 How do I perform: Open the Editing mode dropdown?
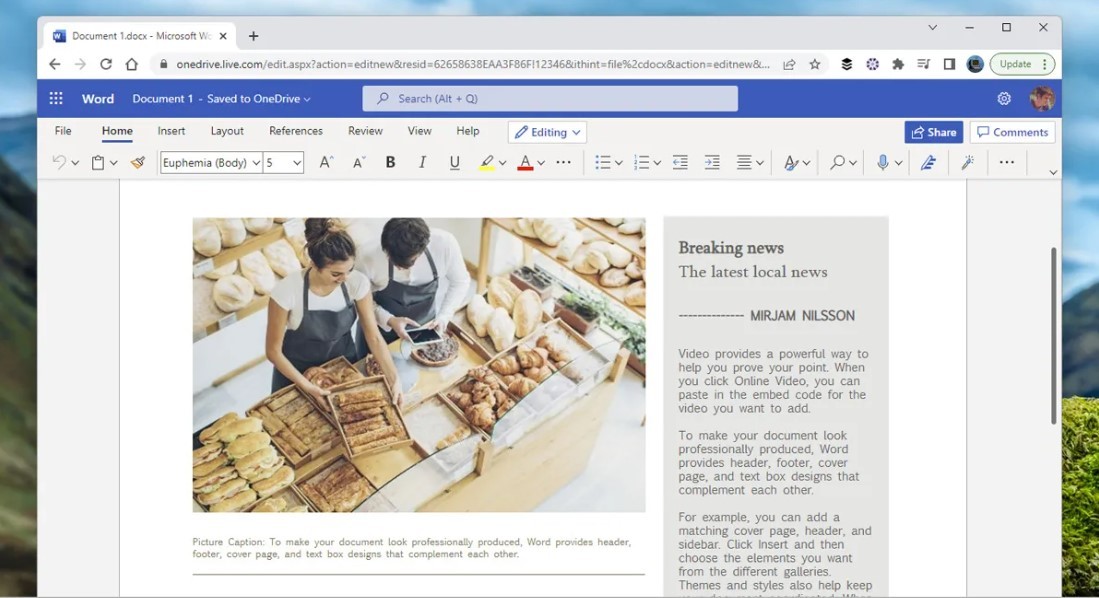(x=547, y=132)
